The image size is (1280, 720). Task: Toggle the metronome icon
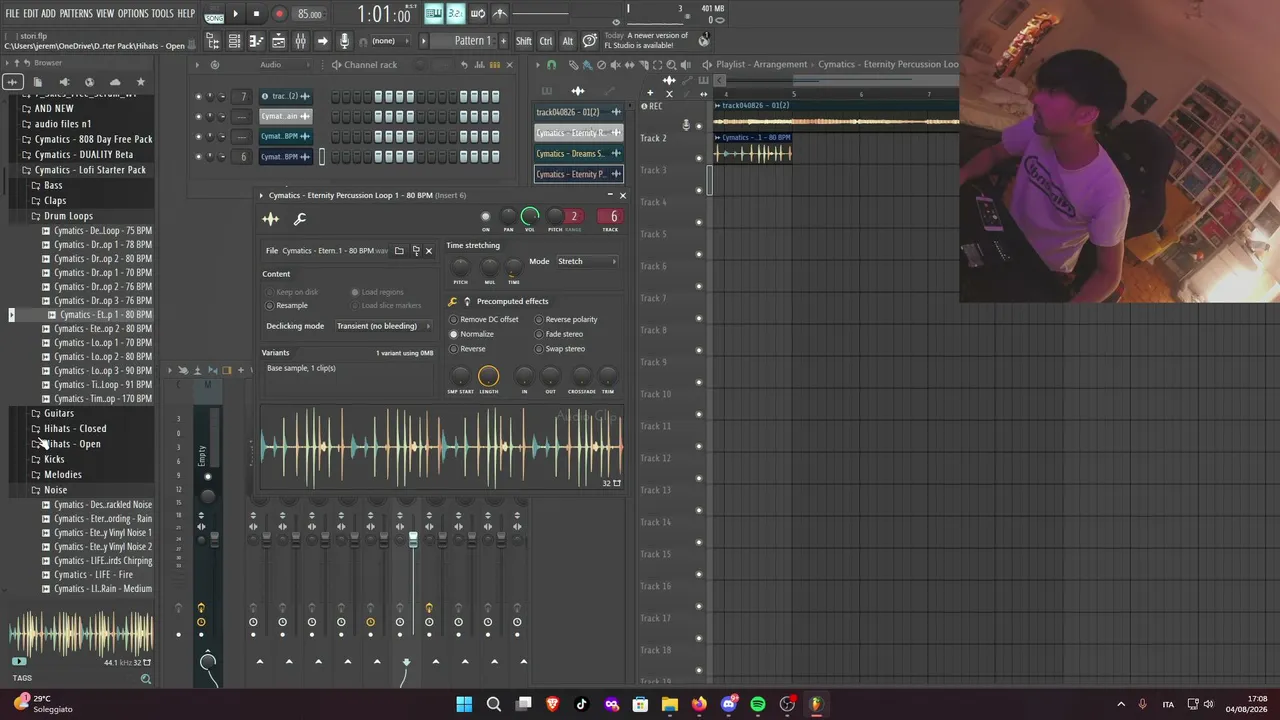point(500,13)
